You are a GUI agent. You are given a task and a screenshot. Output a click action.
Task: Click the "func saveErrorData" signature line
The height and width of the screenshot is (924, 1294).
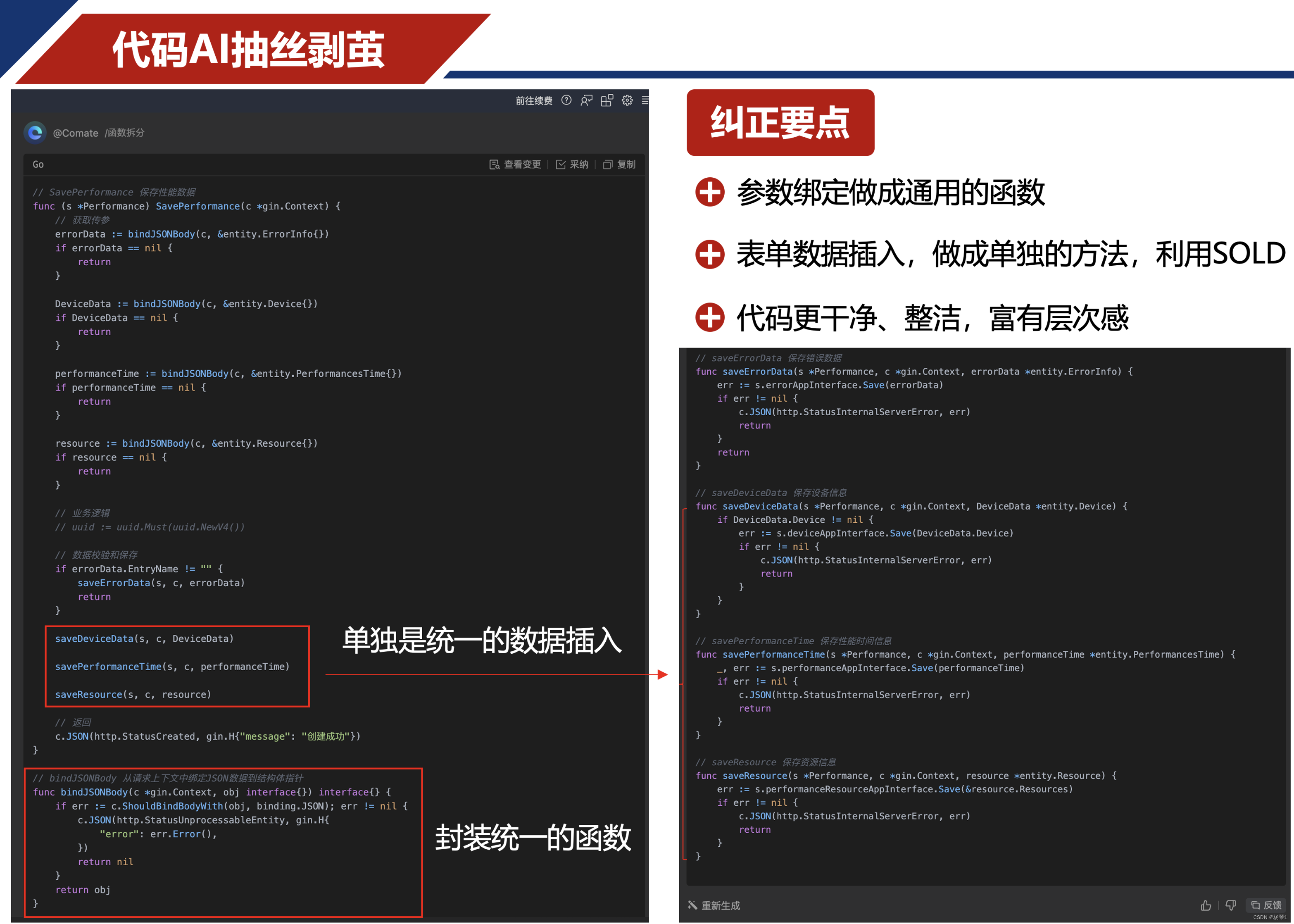click(x=914, y=372)
